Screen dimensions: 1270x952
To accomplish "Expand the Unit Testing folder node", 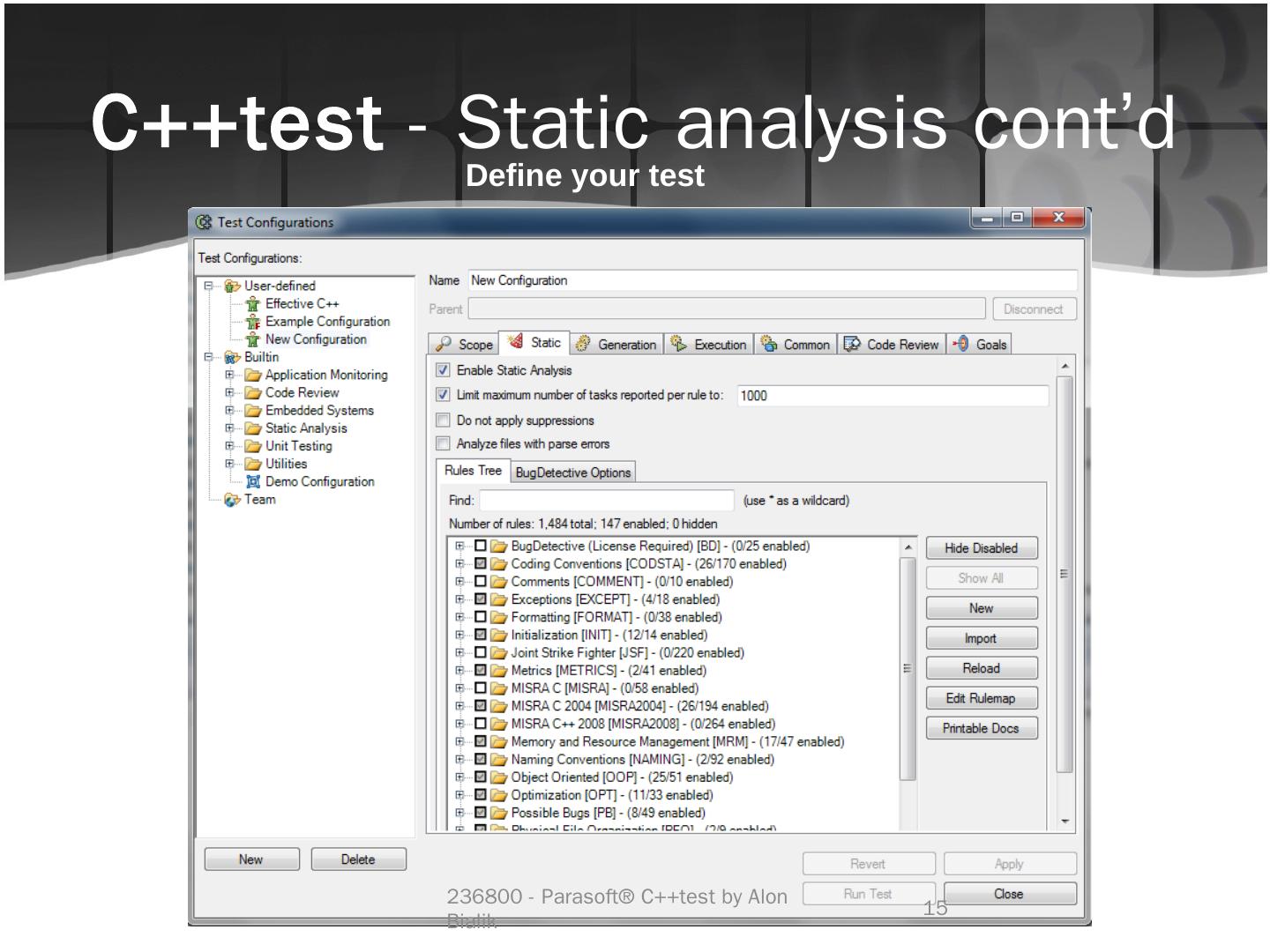I will point(230,446).
